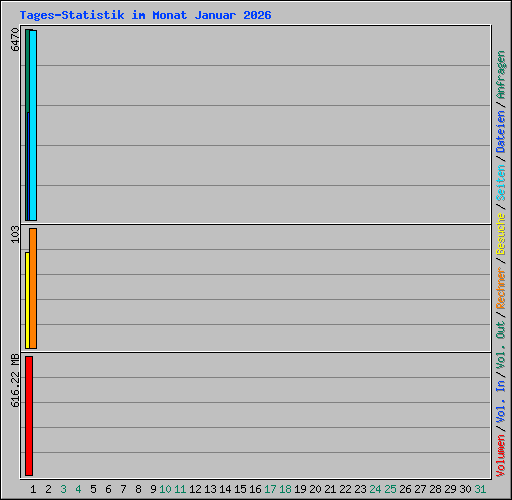Click green day '4' on the x-axis

(78, 489)
